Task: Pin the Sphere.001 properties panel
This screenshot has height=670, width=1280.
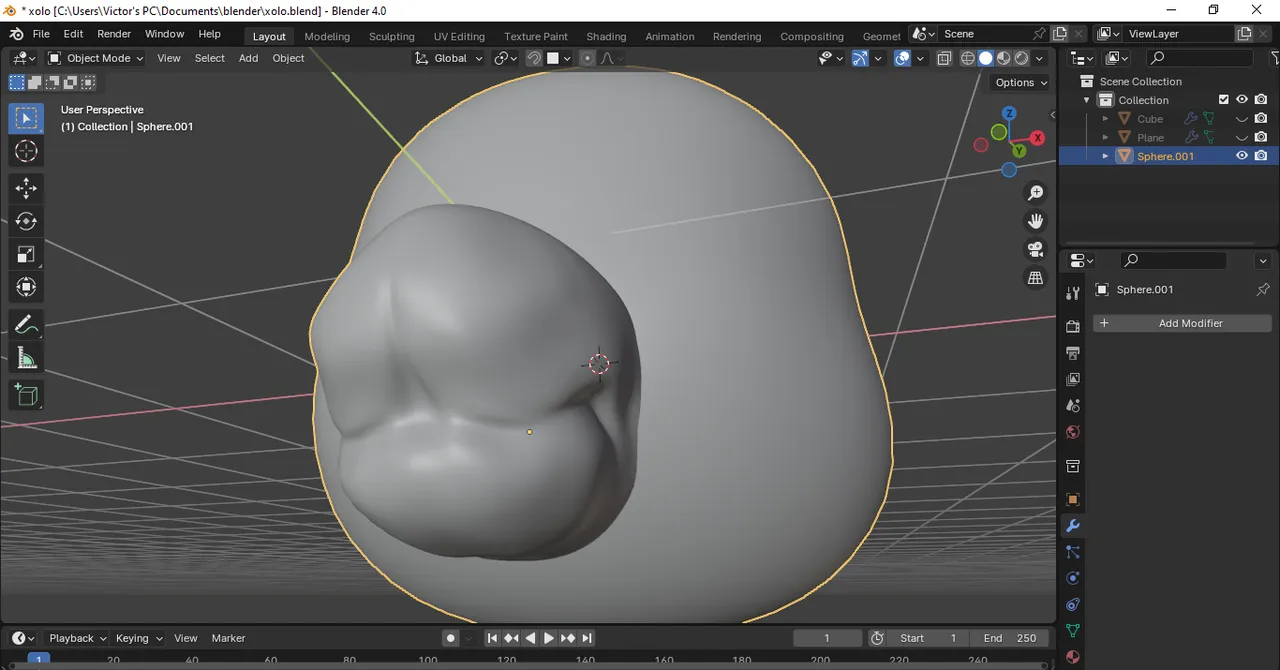Action: [x=1263, y=289]
